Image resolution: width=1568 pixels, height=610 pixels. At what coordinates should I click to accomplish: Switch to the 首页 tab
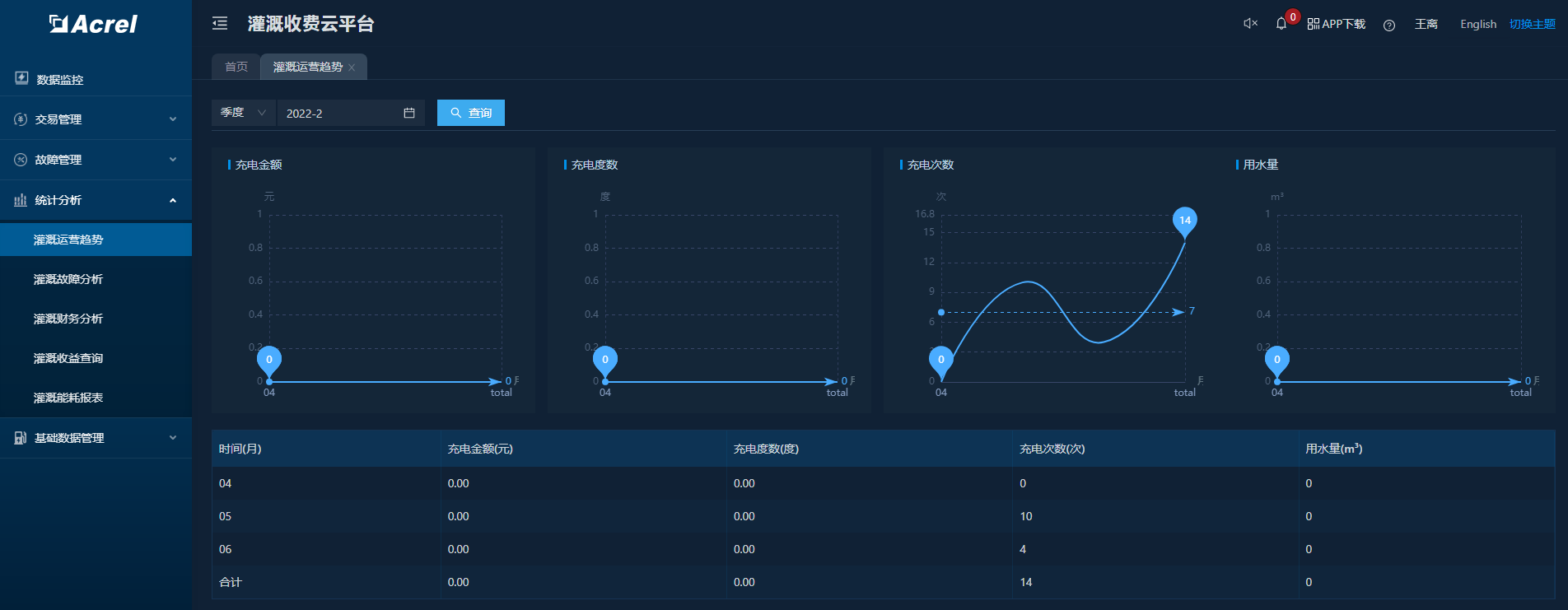(236, 67)
